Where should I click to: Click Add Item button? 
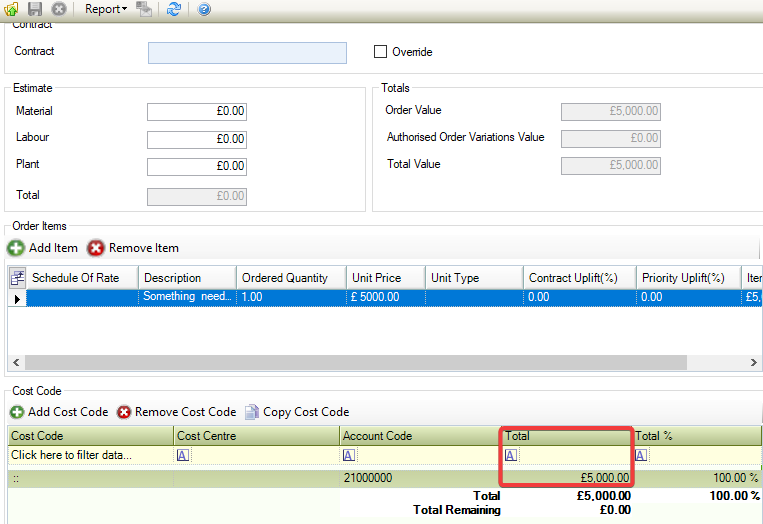pyautogui.click(x=43, y=248)
